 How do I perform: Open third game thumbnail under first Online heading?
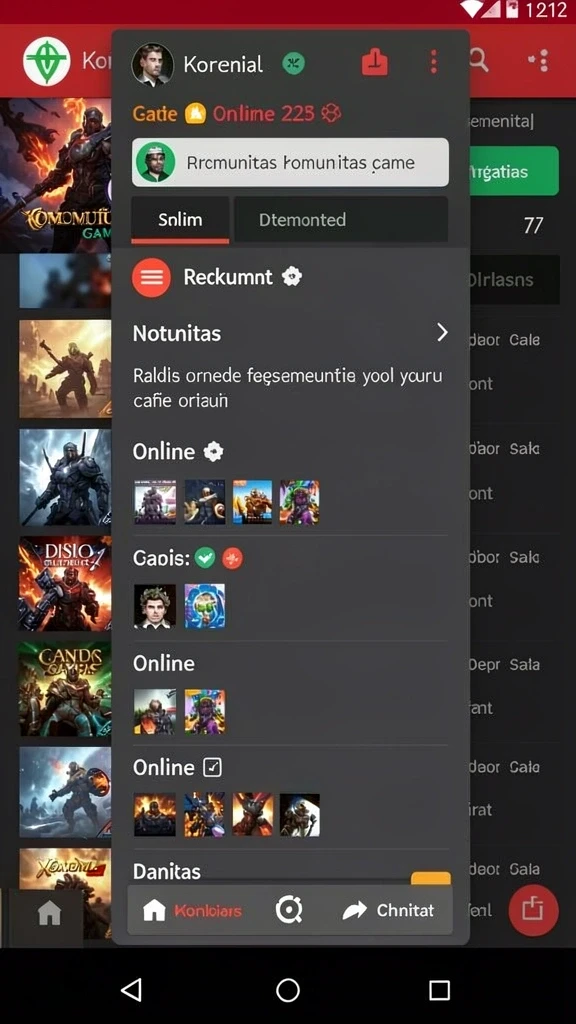[x=252, y=502]
